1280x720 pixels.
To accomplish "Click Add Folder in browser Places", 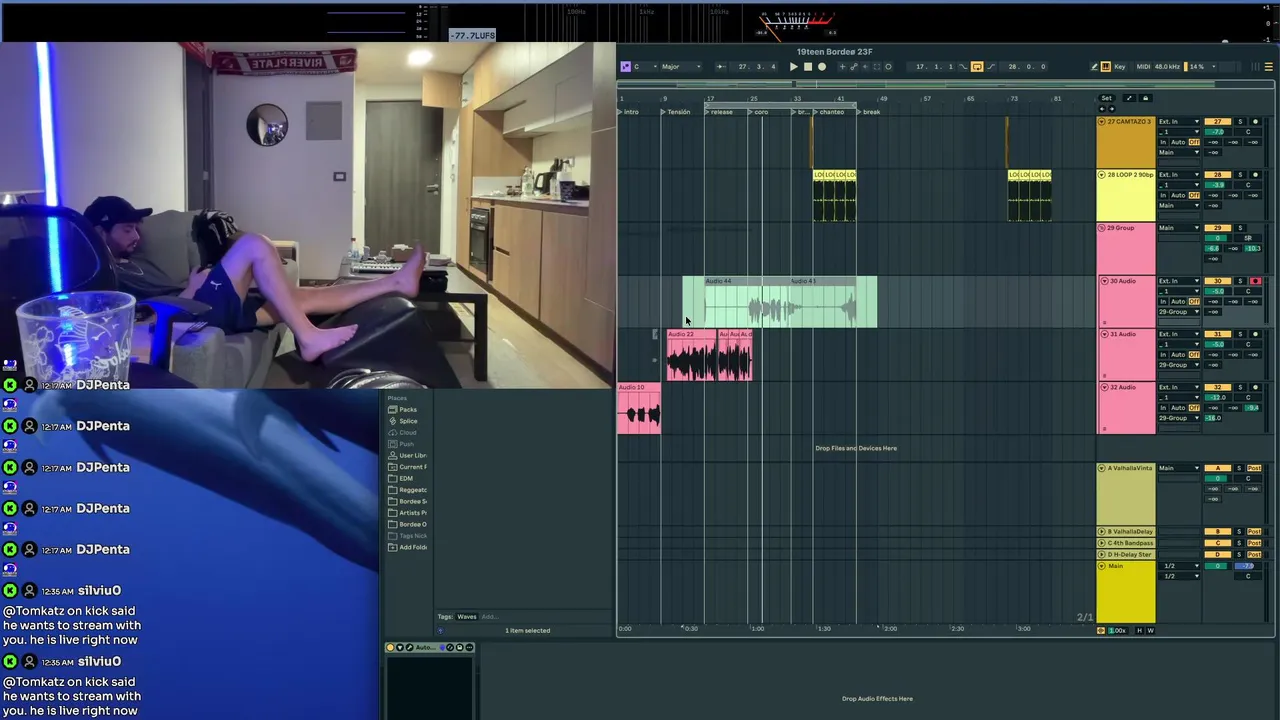I will (408, 547).
